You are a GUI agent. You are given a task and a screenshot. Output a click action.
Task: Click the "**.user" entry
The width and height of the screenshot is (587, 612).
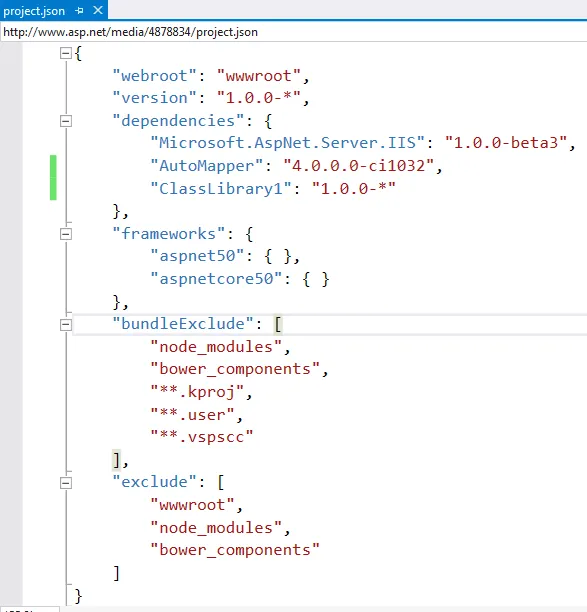click(192, 415)
